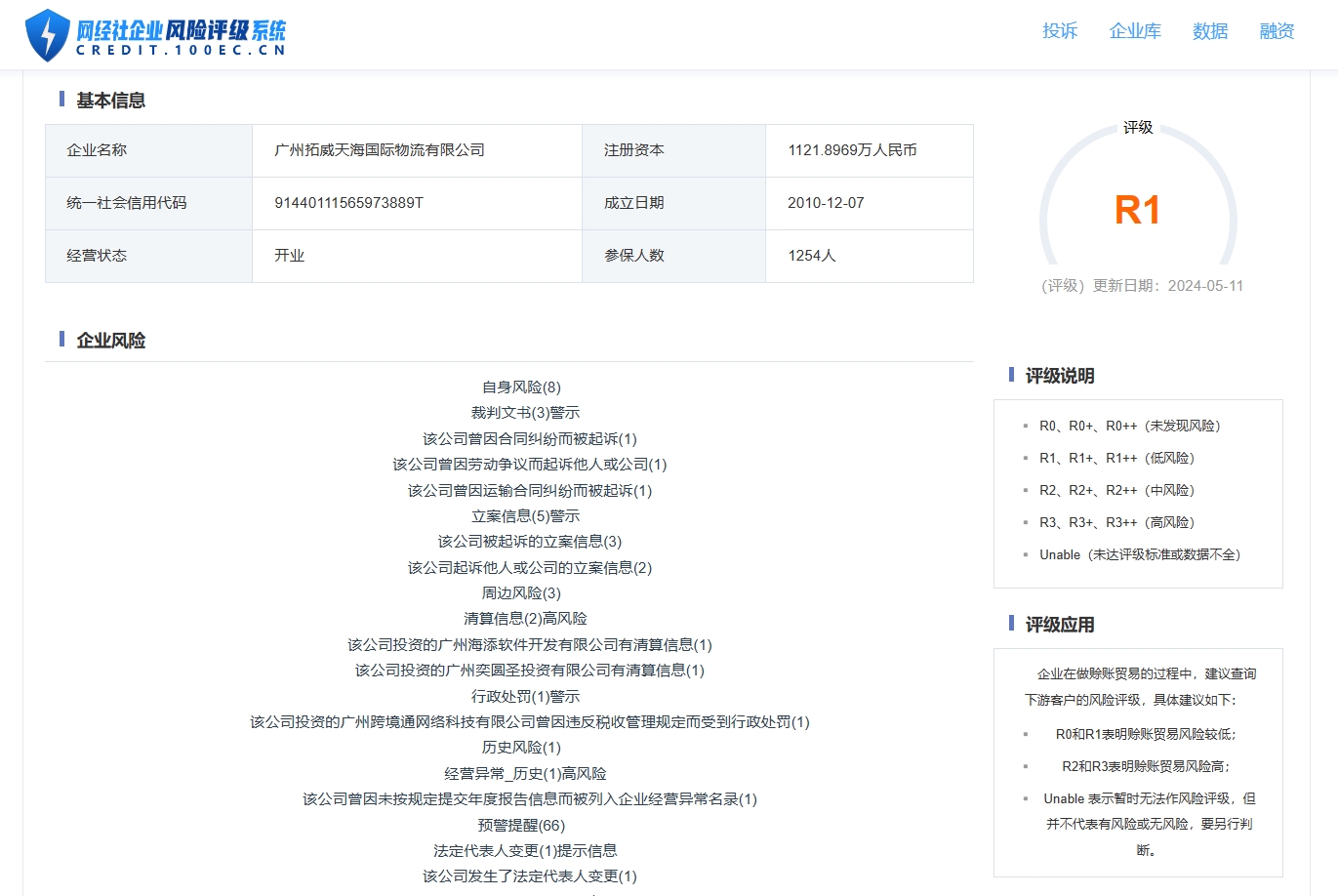
Task: Click the 企业风险 section heading
Action: [x=110, y=341]
